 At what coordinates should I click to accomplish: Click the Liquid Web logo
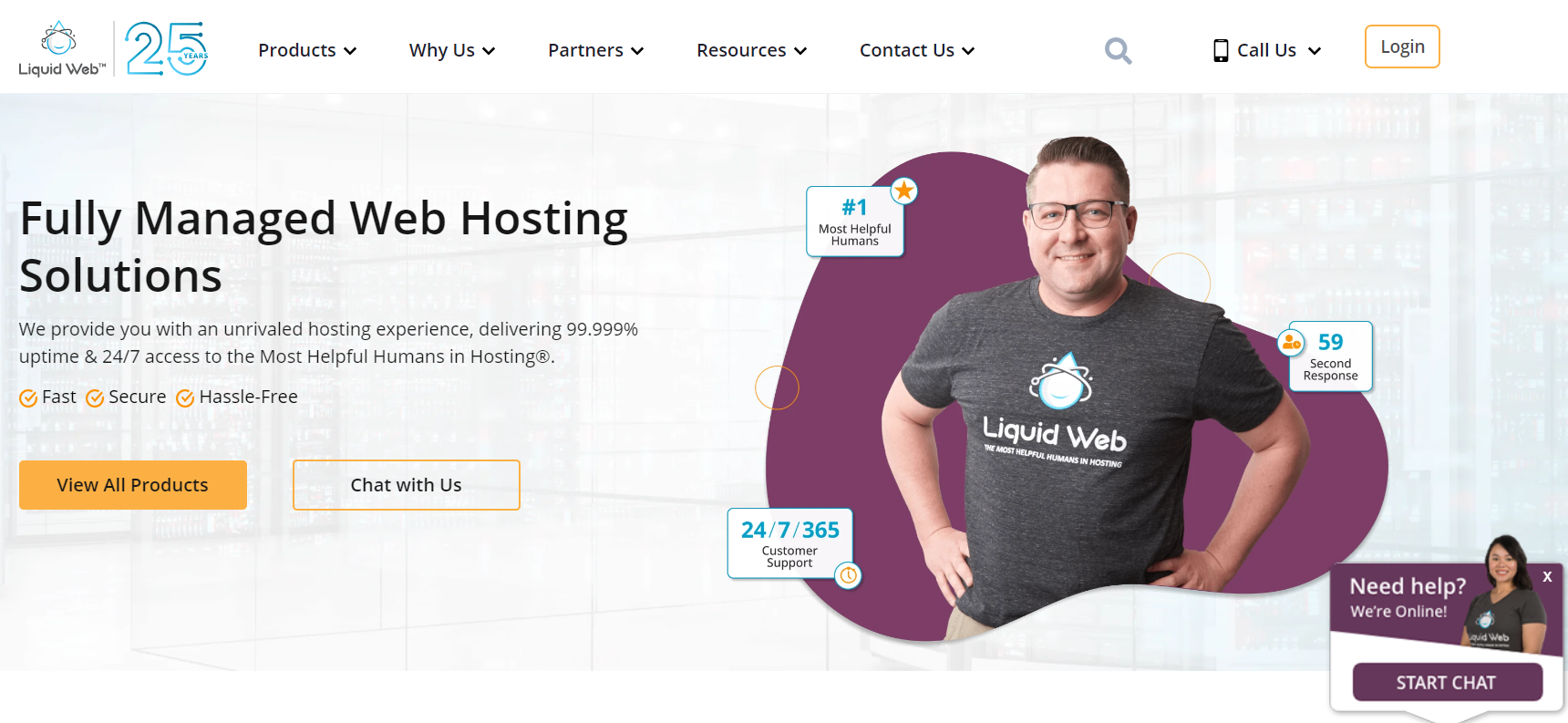(x=62, y=49)
